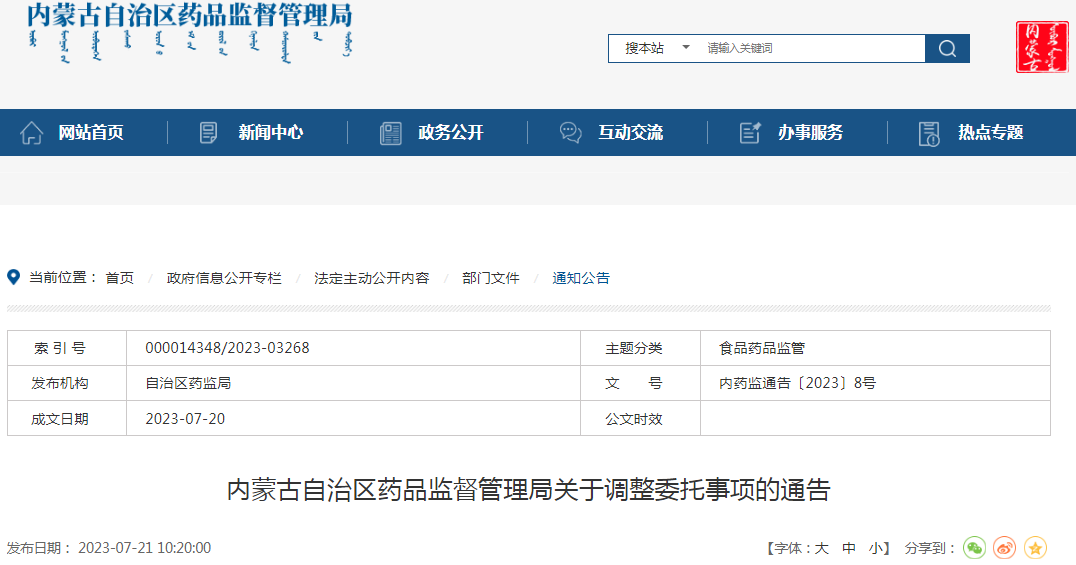Go to 首页 in the breadcrumb
Image resolution: width=1076 pixels, height=565 pixels.
(119, 278)
